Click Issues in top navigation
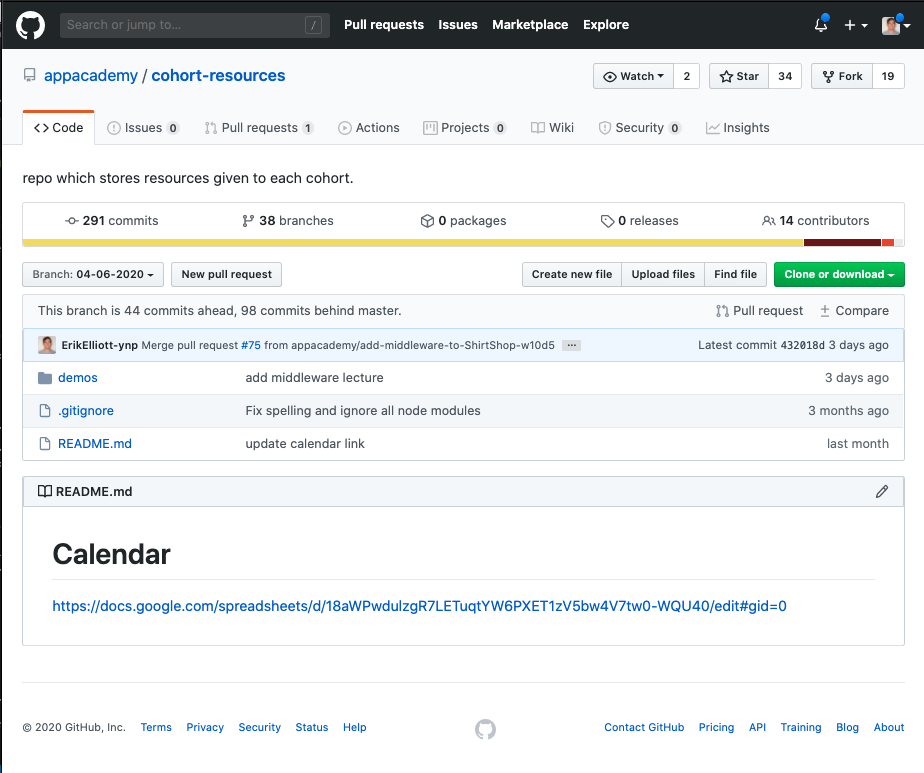Screen dimensions: 924x773 pos(458,25)
